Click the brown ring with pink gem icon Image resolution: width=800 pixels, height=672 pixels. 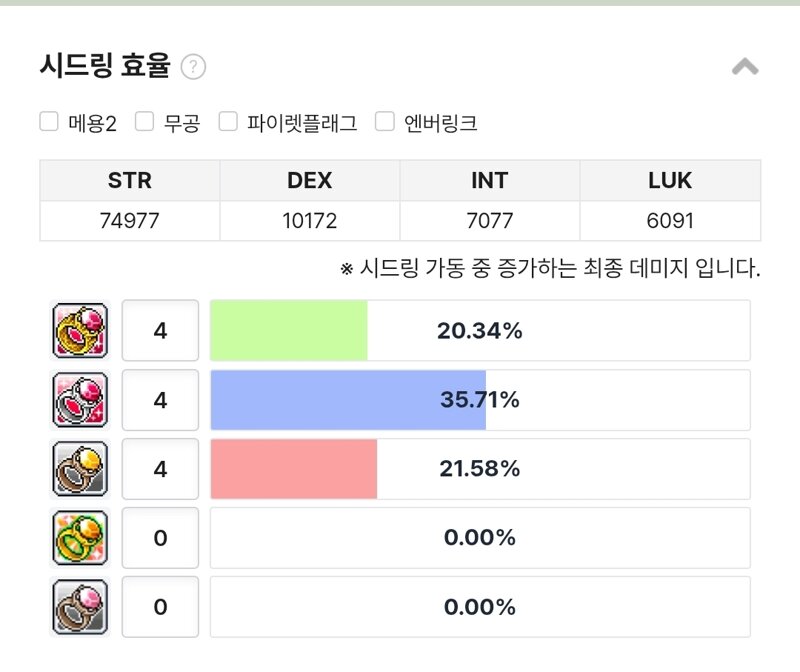coord(80,607)
